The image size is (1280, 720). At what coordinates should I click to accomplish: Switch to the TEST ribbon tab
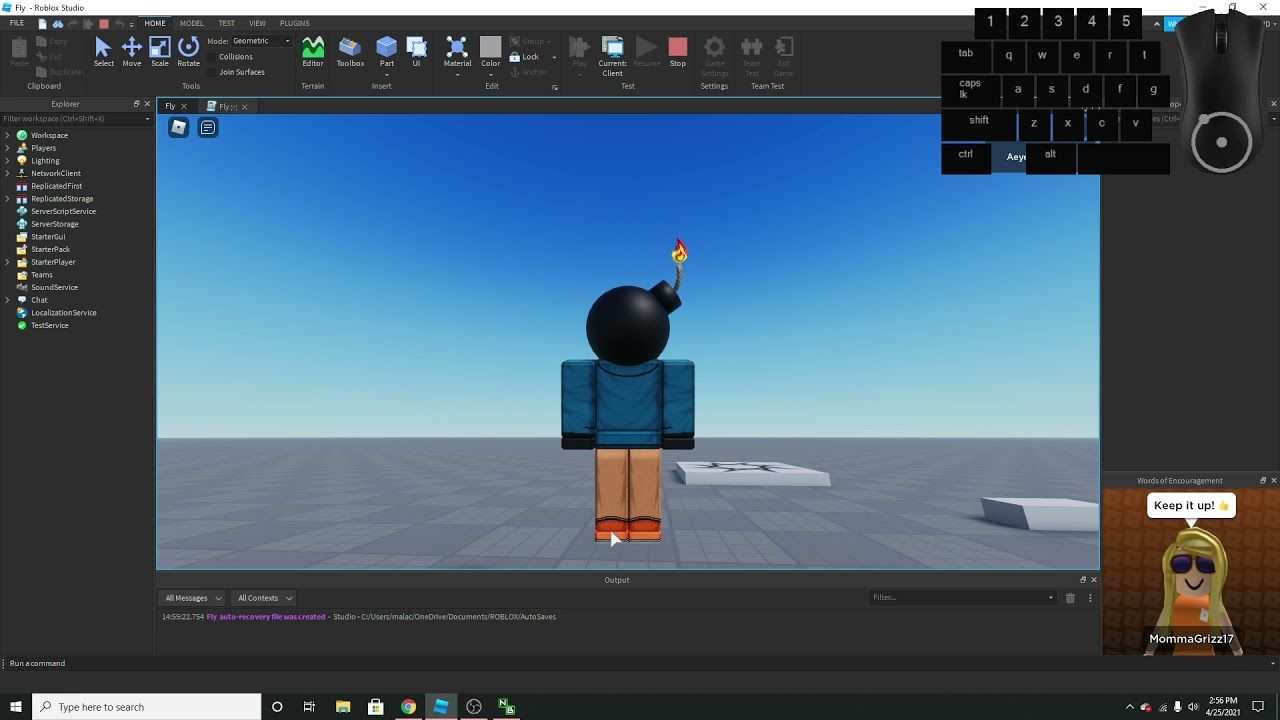(227, 23)
